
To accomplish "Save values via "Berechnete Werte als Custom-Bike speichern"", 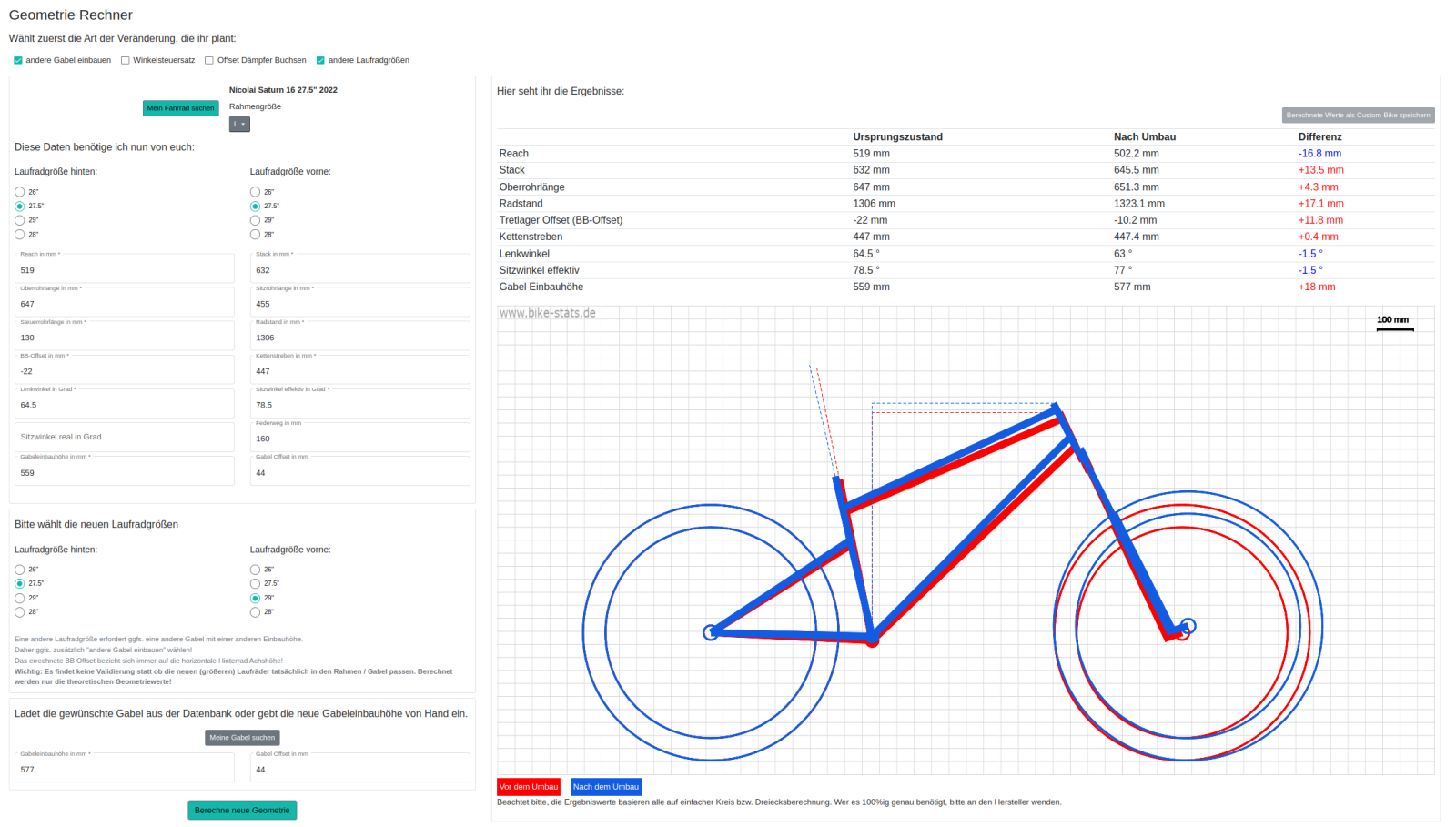I will (x=1358, y=116).
